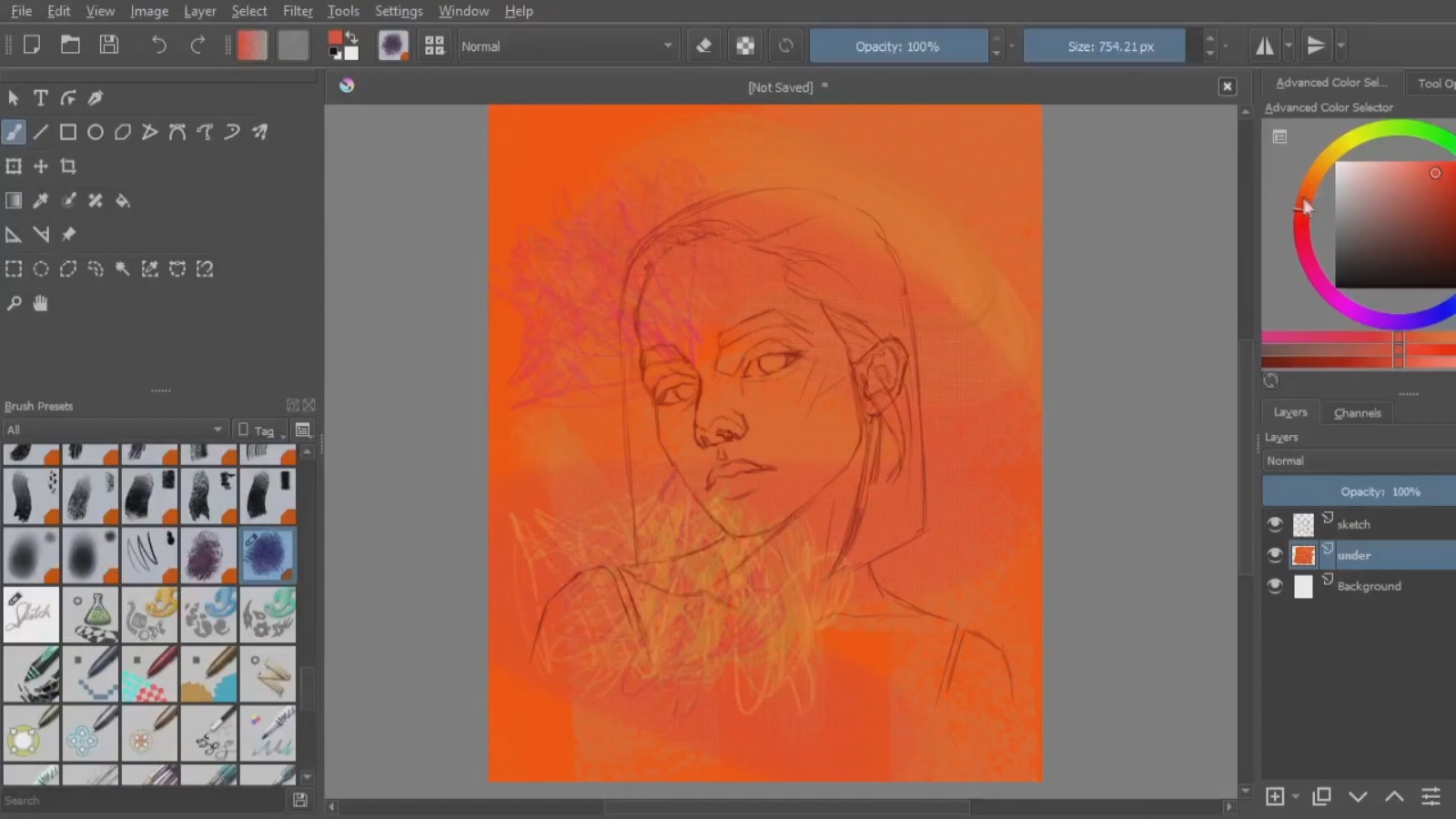Duplicate the current layer

click(1322, 797)
